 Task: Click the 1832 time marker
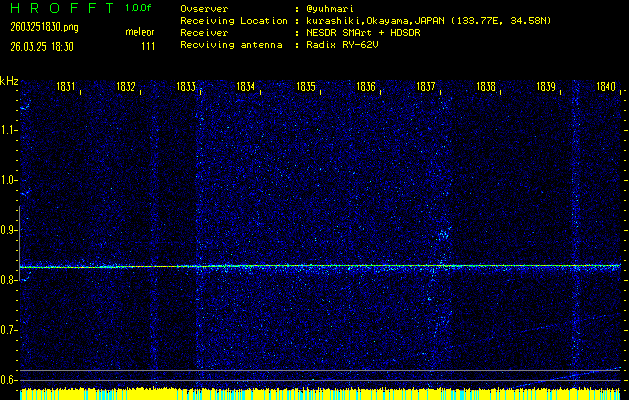pos(126,86)
